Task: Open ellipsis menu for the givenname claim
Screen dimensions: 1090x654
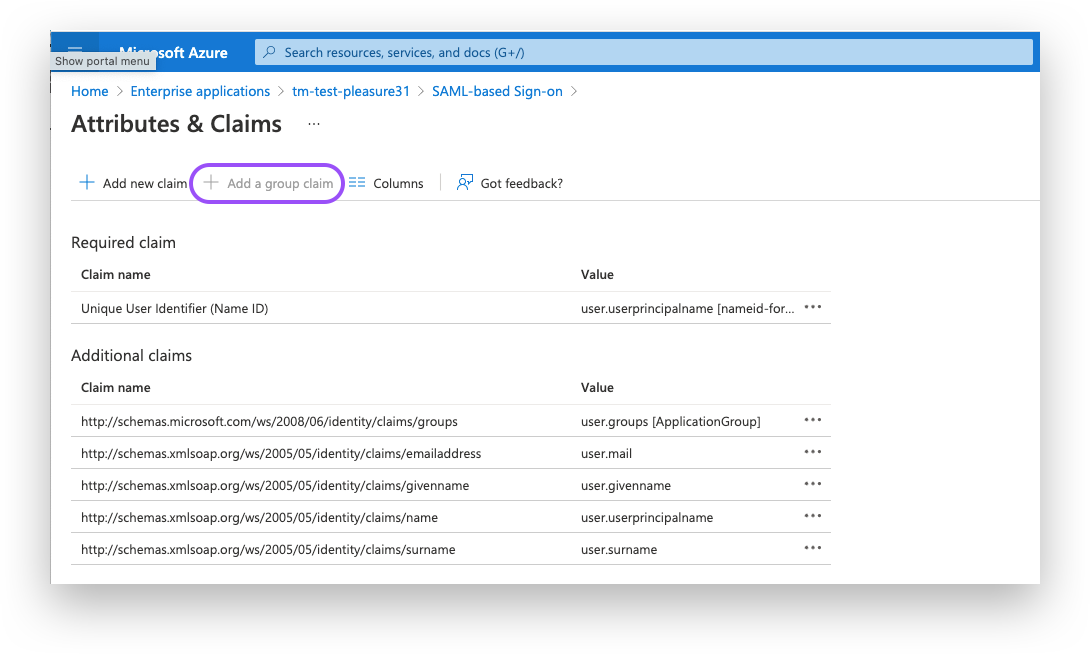Action: pos(812,485)
